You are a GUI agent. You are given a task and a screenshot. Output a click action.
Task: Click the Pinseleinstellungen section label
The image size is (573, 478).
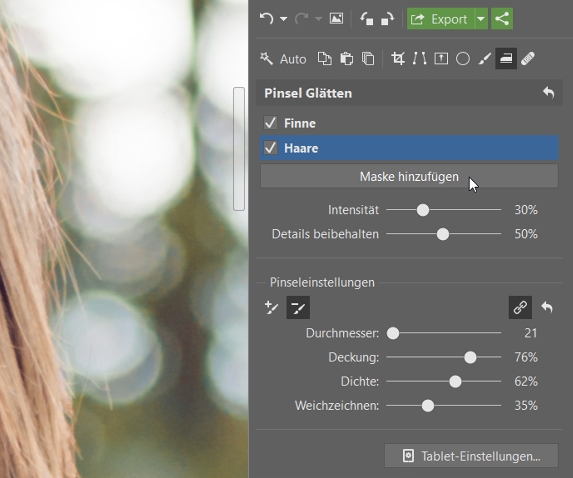[x=322, y=282]
